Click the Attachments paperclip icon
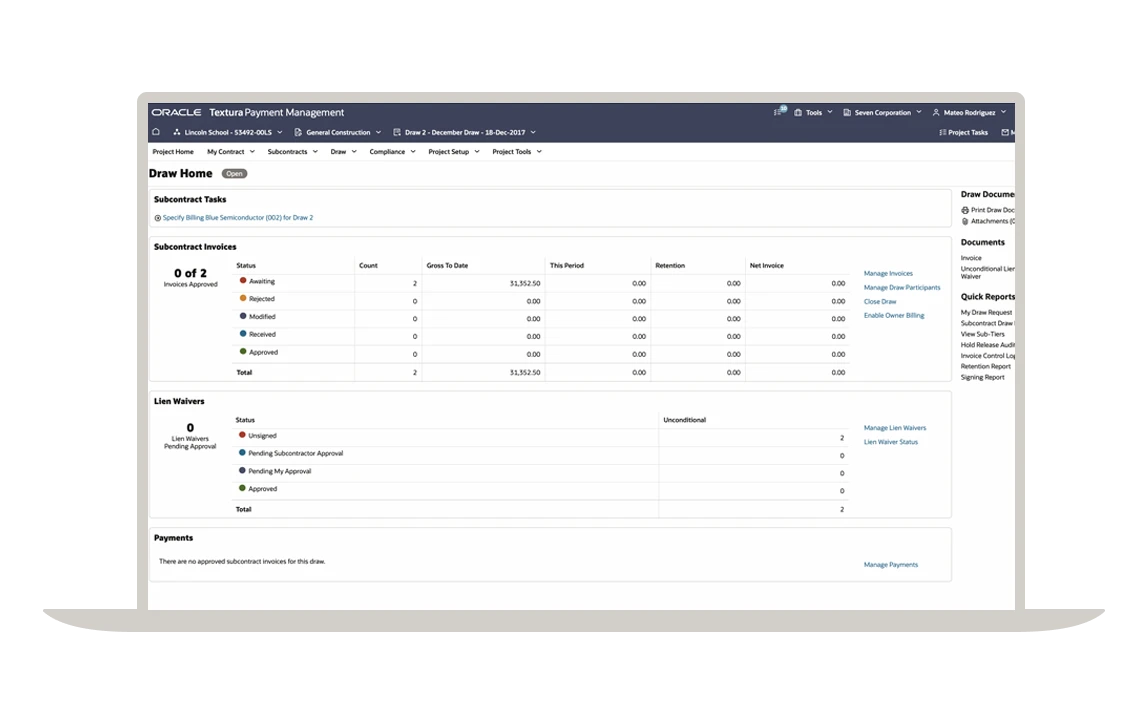Screen dimensions: 1148x724 (x=965, y=221)
